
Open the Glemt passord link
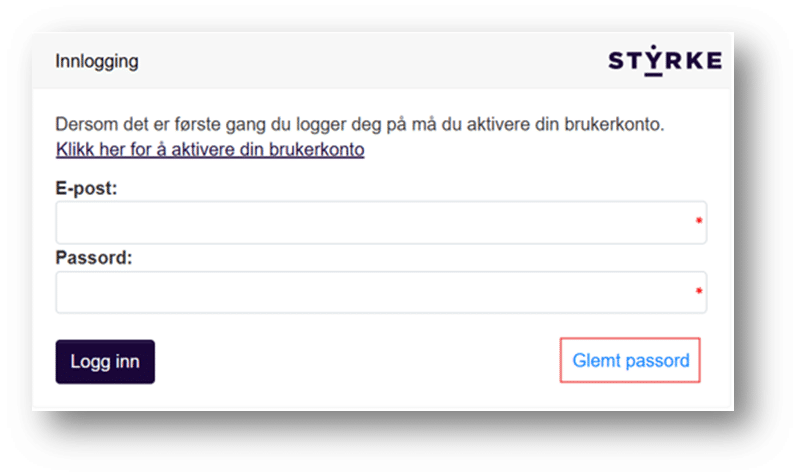click(x=630, y=360)
